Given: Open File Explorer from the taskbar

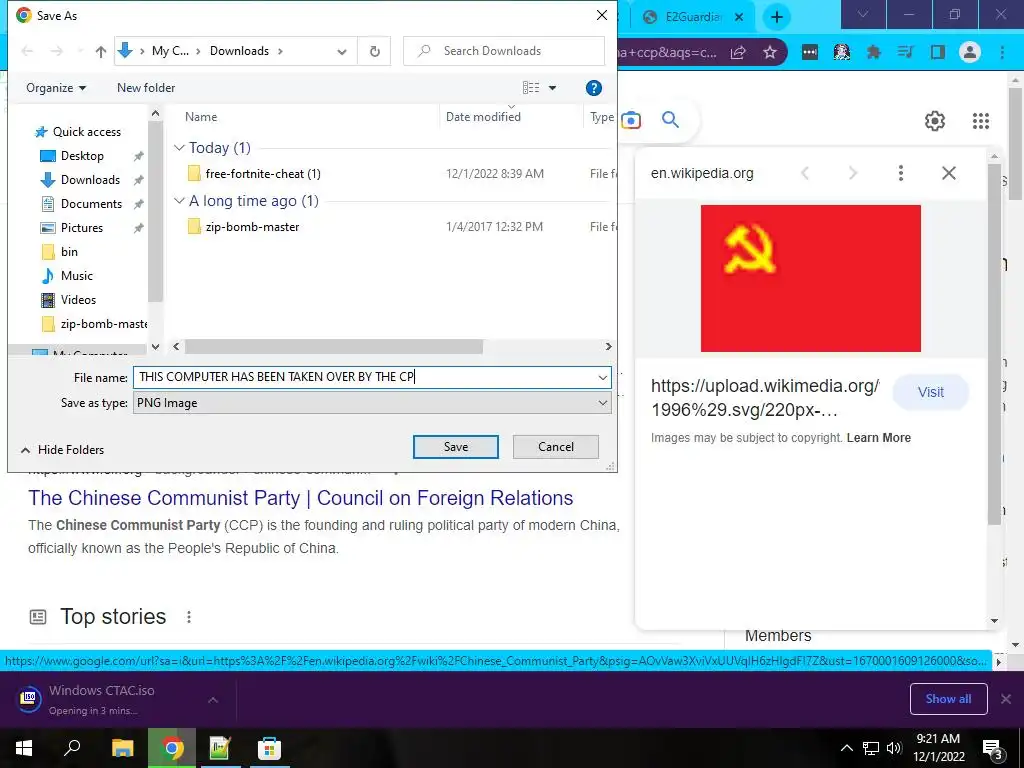Looking at the screenshot, I should point(122,748).
